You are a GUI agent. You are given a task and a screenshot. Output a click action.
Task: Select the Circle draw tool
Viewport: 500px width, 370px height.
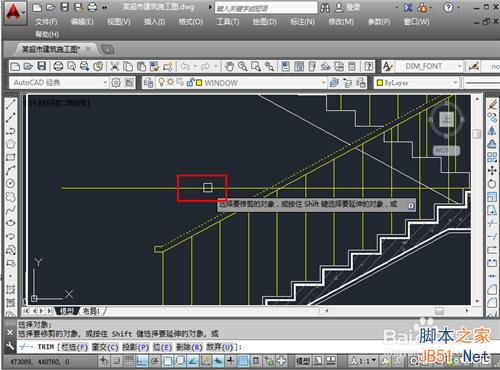(10, 183)
